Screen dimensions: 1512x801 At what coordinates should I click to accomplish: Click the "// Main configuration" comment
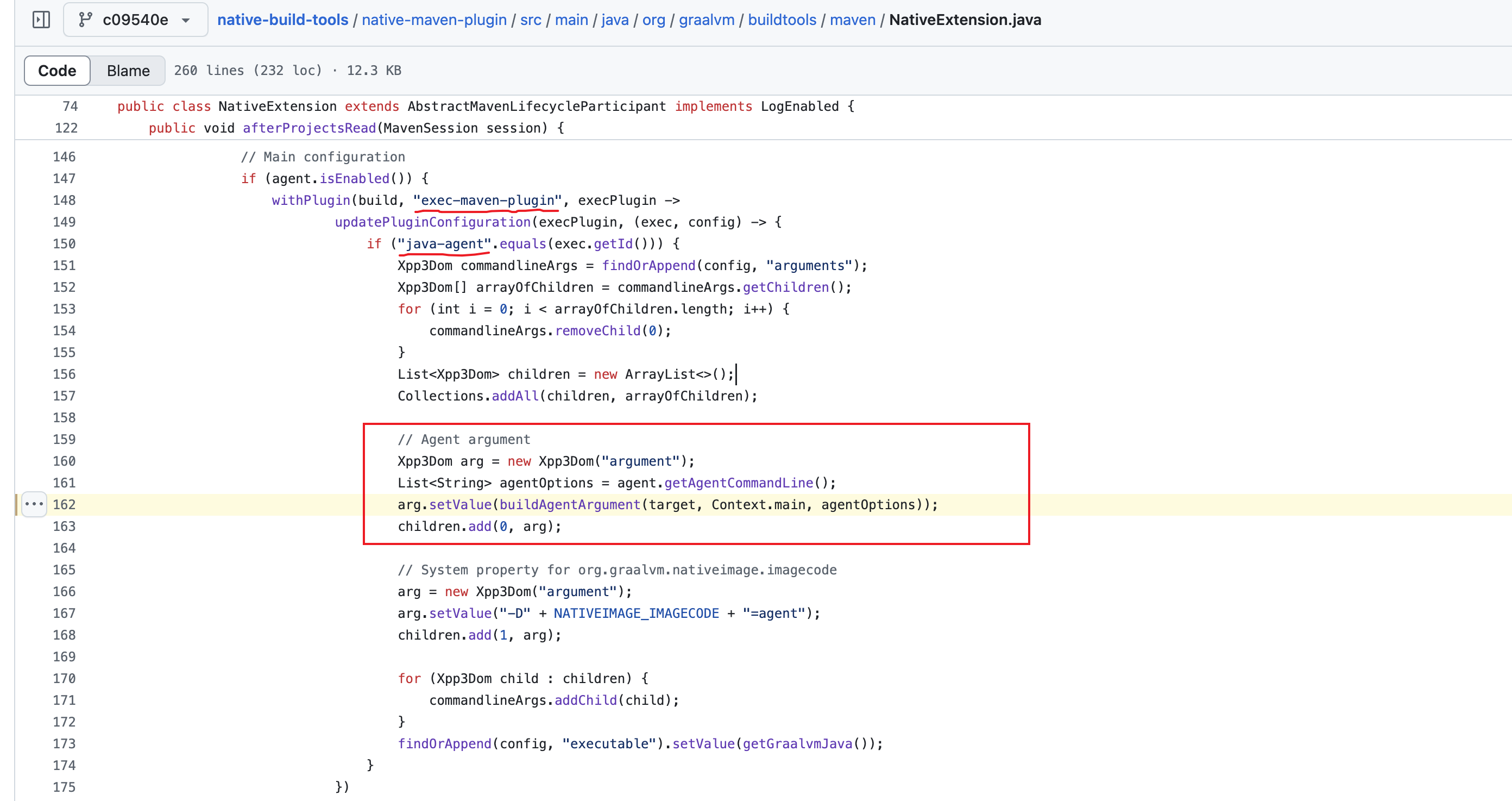click(x=323, y=157)
